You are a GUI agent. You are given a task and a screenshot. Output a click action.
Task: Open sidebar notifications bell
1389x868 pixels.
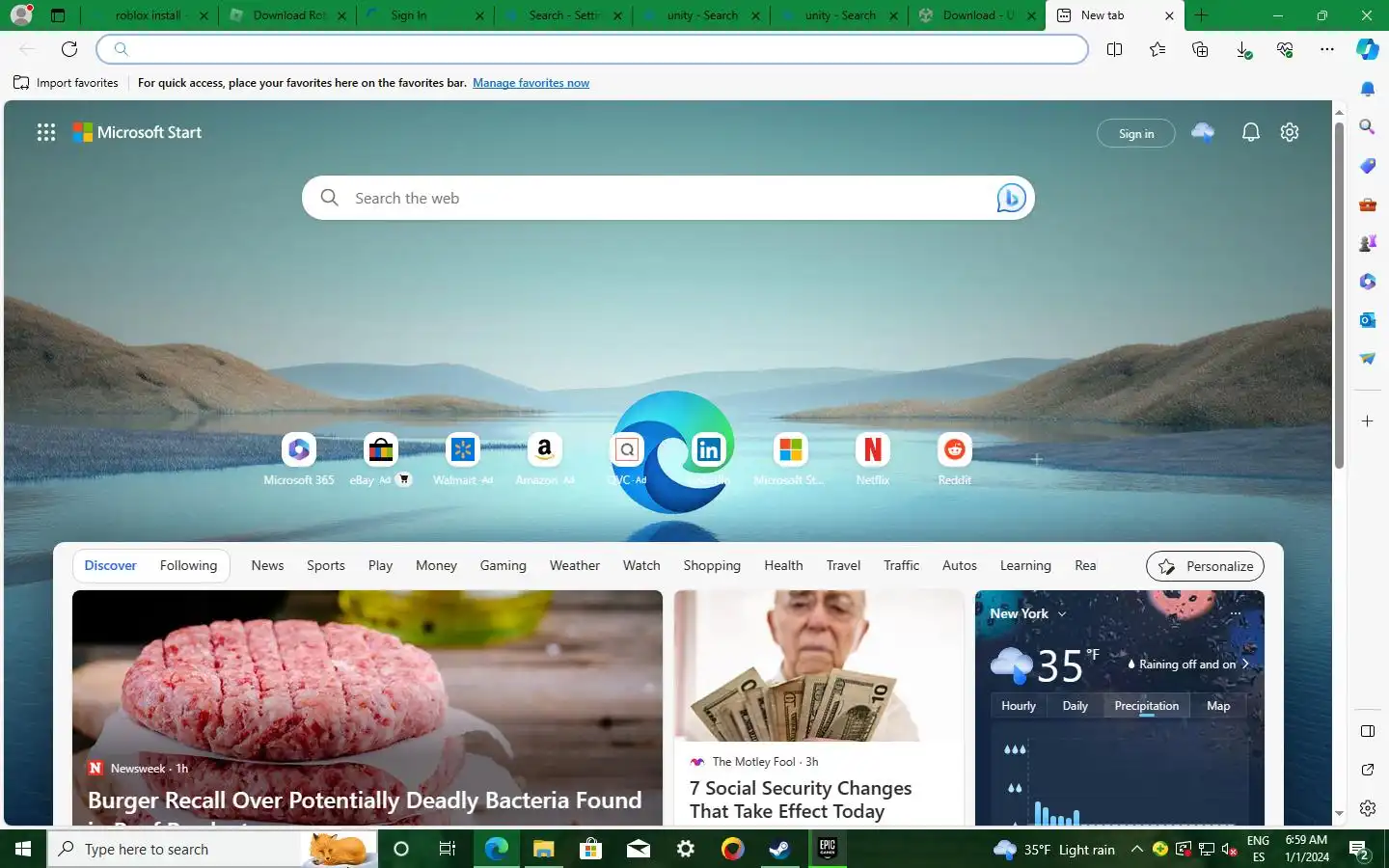click(1367, 89)
